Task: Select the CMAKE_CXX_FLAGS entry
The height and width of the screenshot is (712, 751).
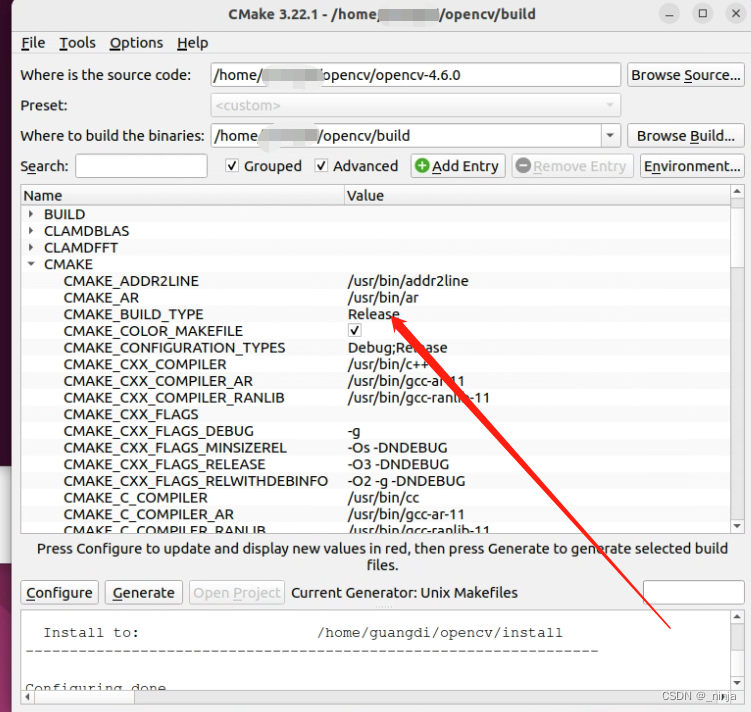Action: [x=131, y=415]
